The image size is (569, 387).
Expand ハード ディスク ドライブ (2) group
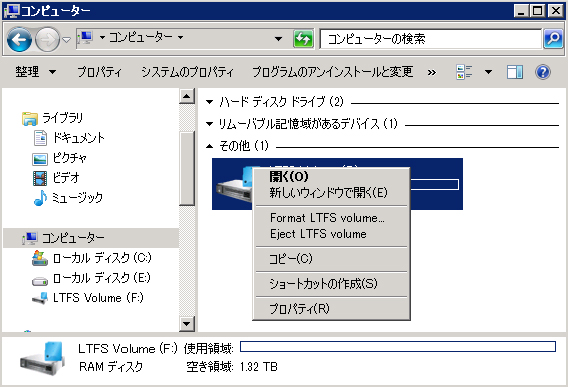(209, 102)
